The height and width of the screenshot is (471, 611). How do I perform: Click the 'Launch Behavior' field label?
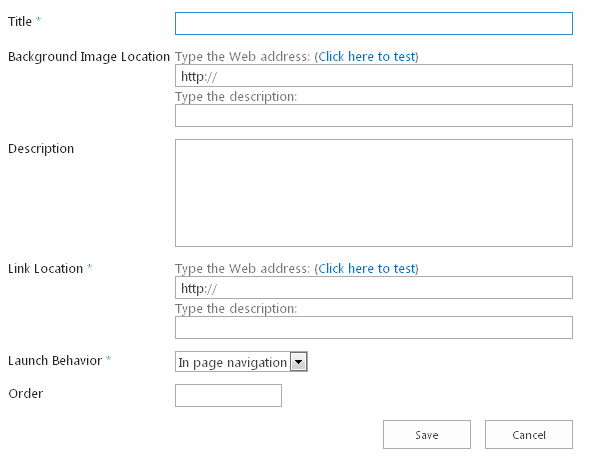point(54,360)
